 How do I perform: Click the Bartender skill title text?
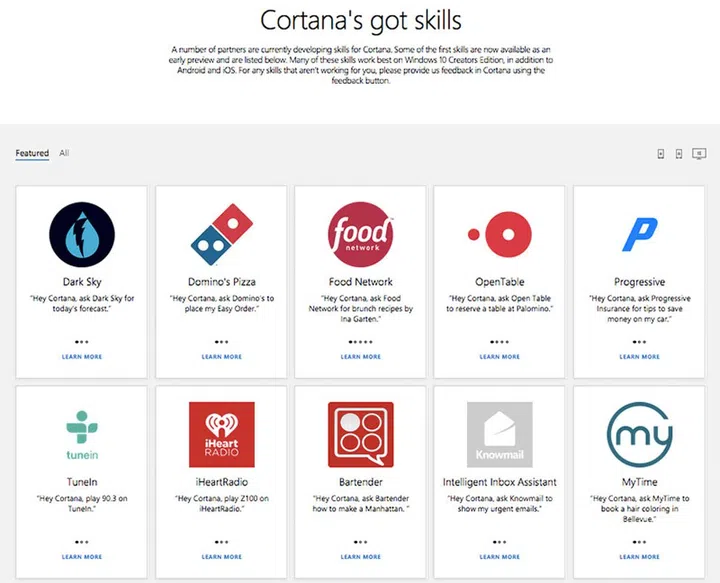pos(360,482)
